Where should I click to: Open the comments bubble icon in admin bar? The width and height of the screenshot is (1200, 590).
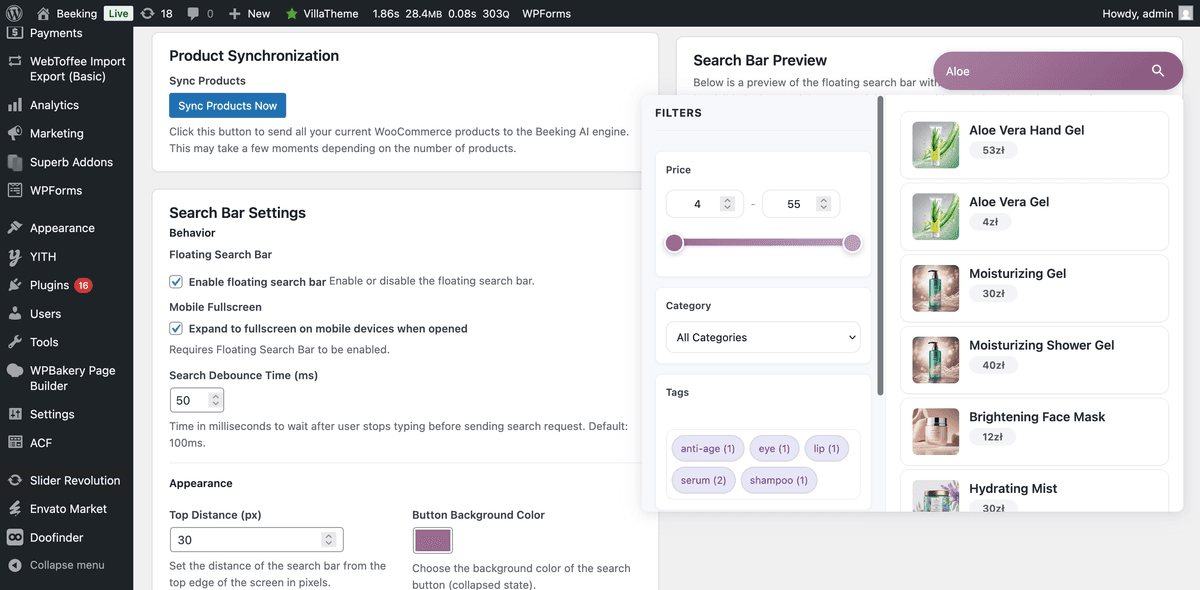click(194, 14)
